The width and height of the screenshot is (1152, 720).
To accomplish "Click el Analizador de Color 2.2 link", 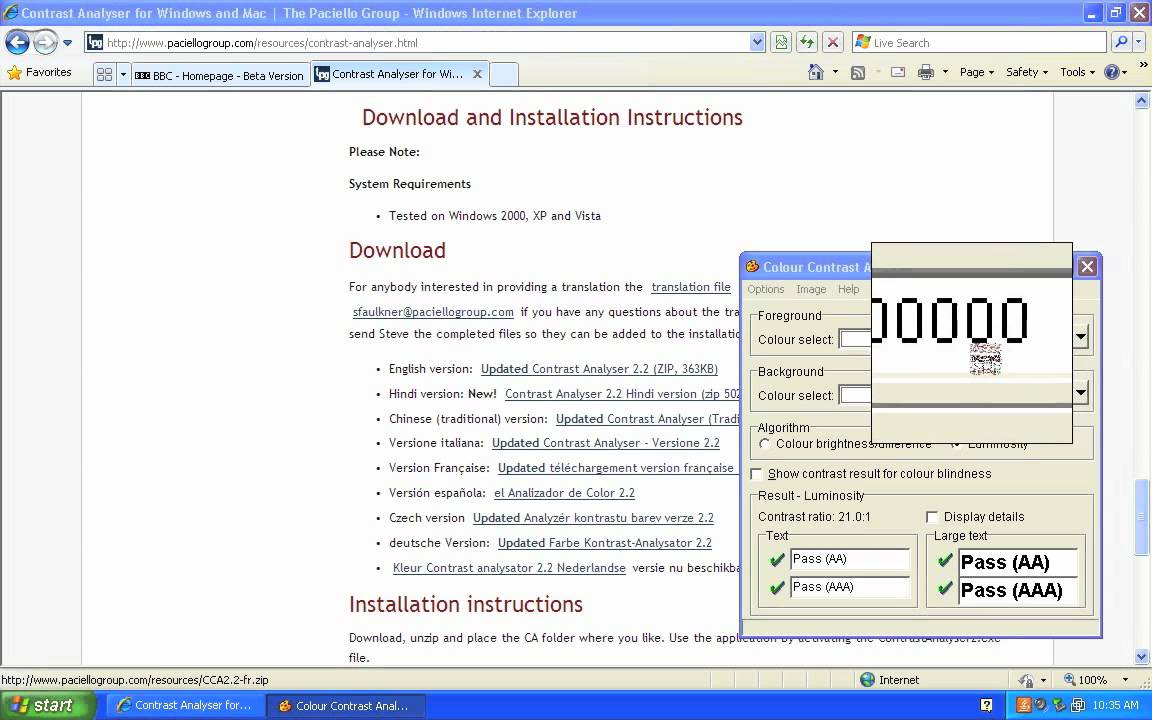I will tap(564, 493).
